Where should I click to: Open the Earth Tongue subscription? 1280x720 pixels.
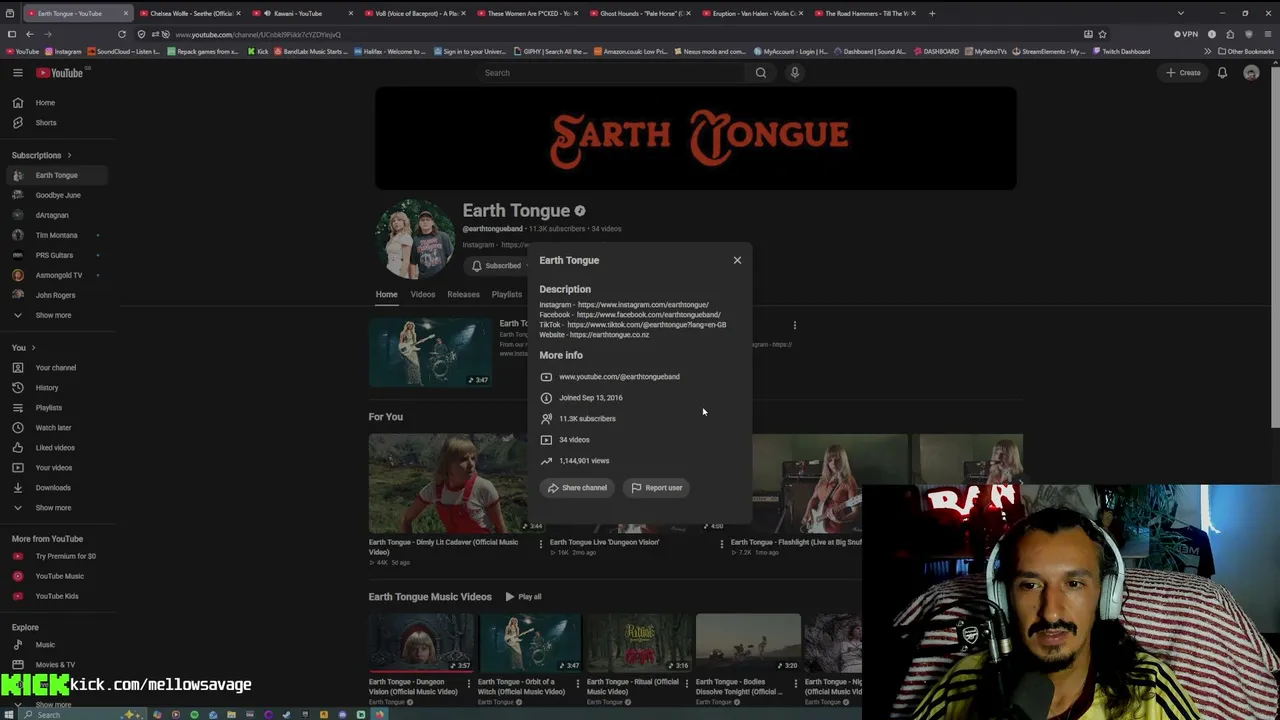56,175
